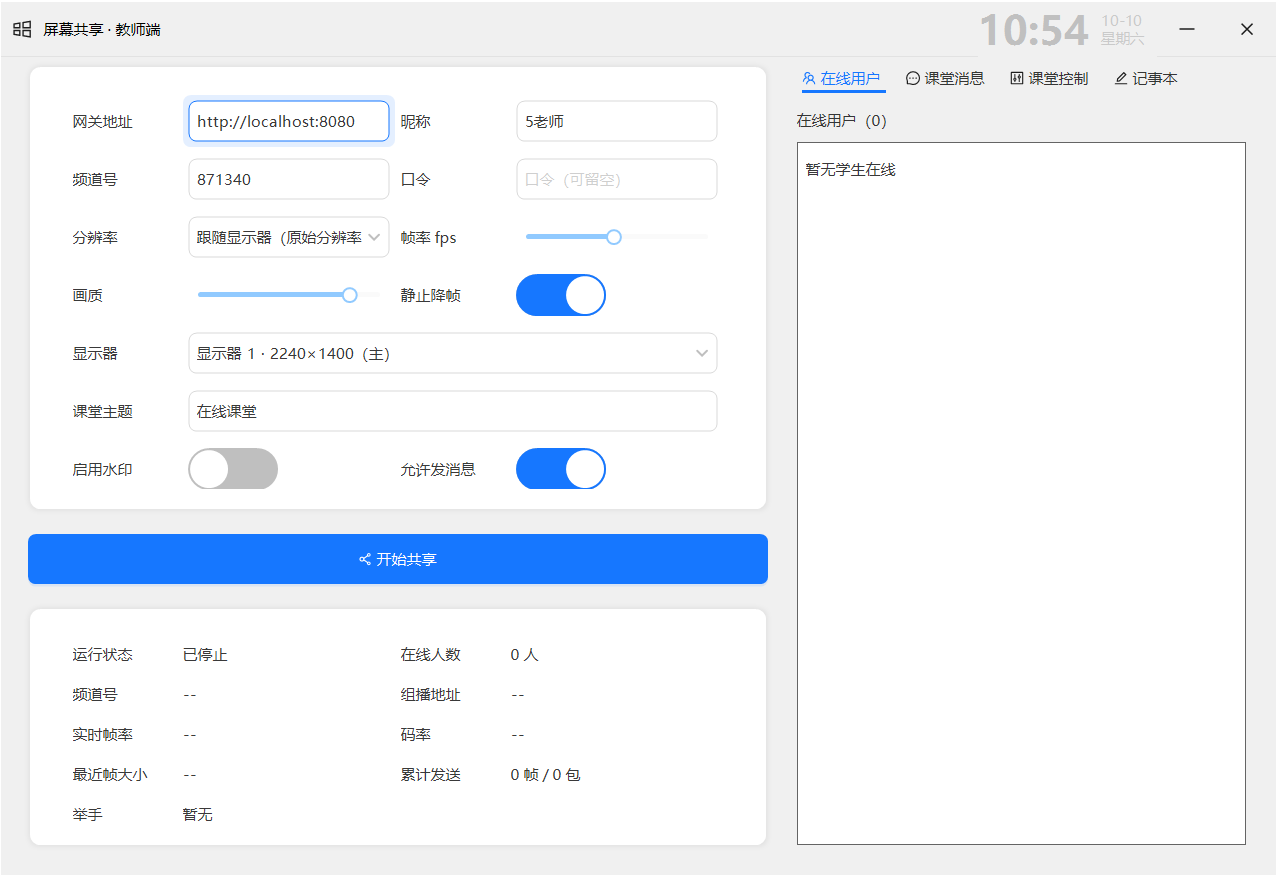
Task: Focus the 口令 password input field
Action: [x=617, y=179]
